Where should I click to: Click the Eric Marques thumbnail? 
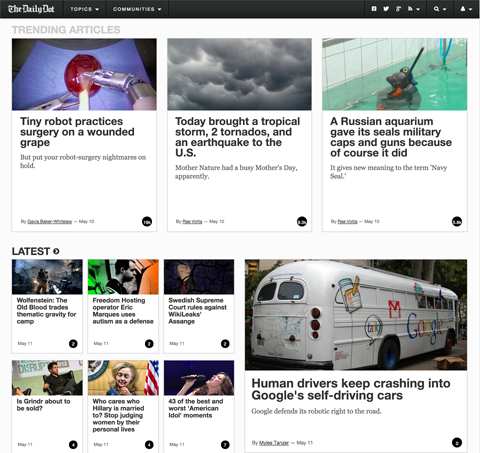[x=123, y=277]
